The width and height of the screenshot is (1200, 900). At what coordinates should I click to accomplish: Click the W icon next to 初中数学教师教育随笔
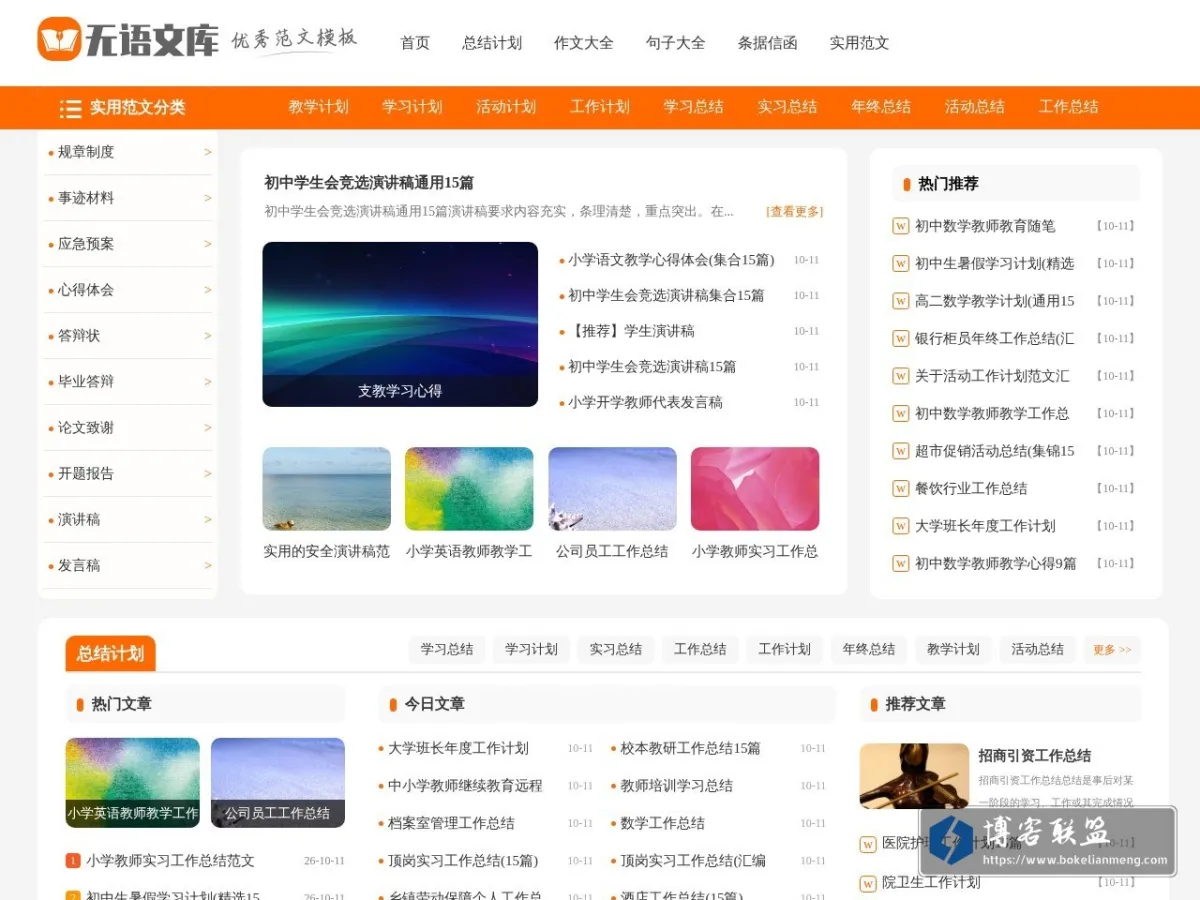point(900,226)
